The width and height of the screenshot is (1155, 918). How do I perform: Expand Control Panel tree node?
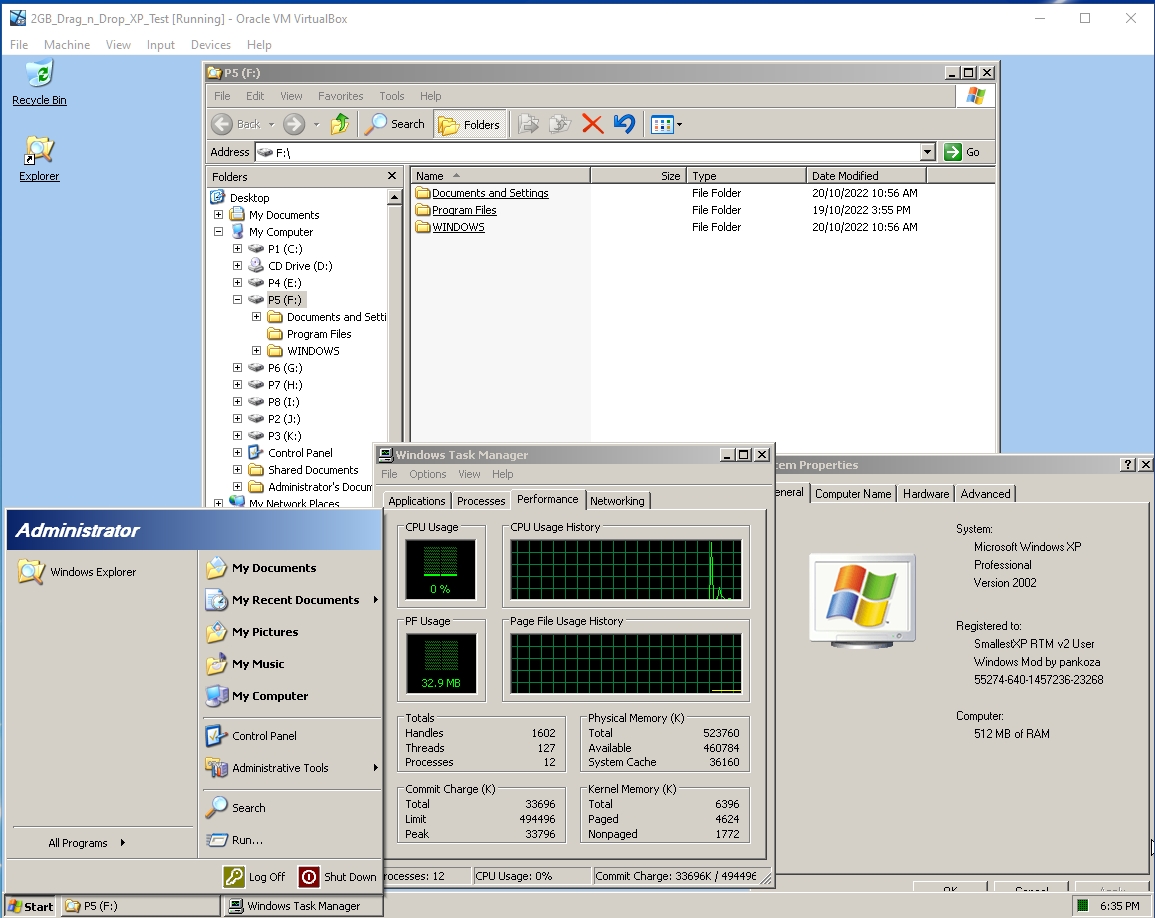pos(237,453)
